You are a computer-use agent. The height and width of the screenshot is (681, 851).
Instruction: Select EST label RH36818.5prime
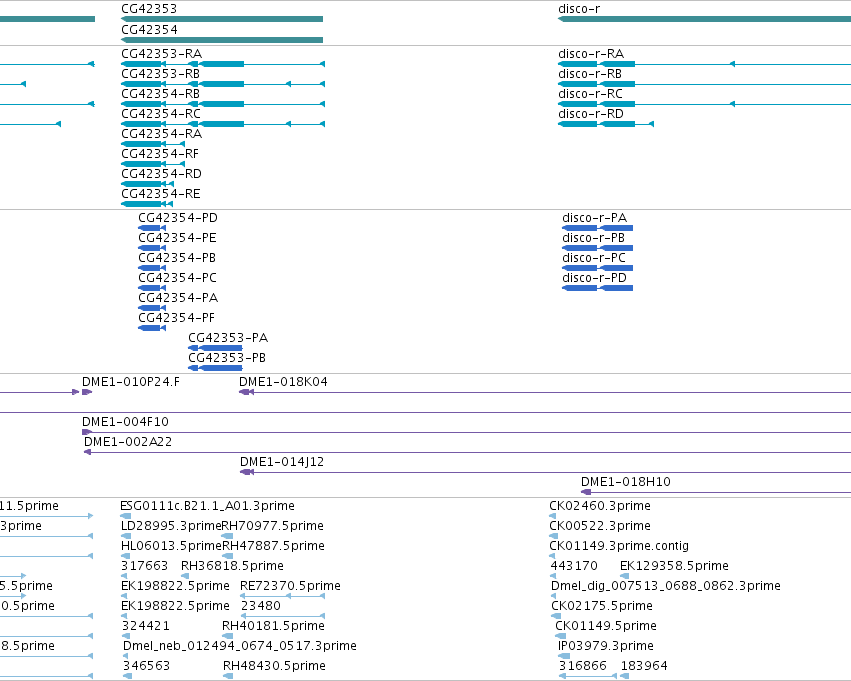(x=232, y=566)
